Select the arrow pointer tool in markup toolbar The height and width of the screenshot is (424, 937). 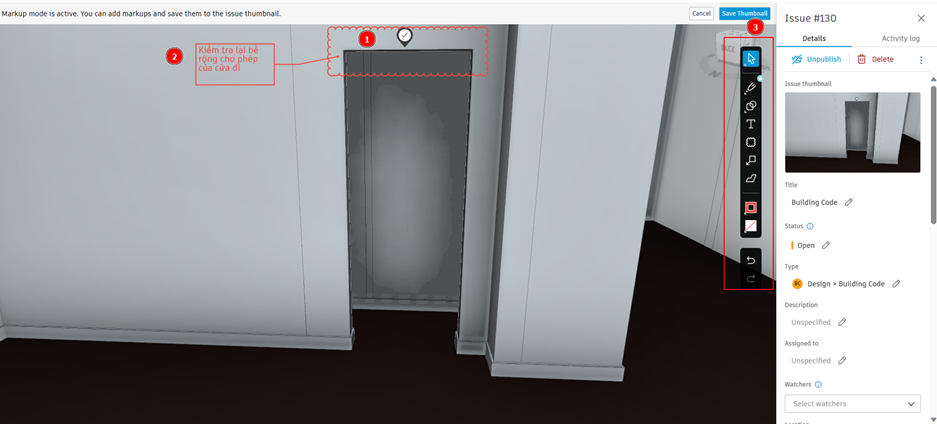pos(751,59)
